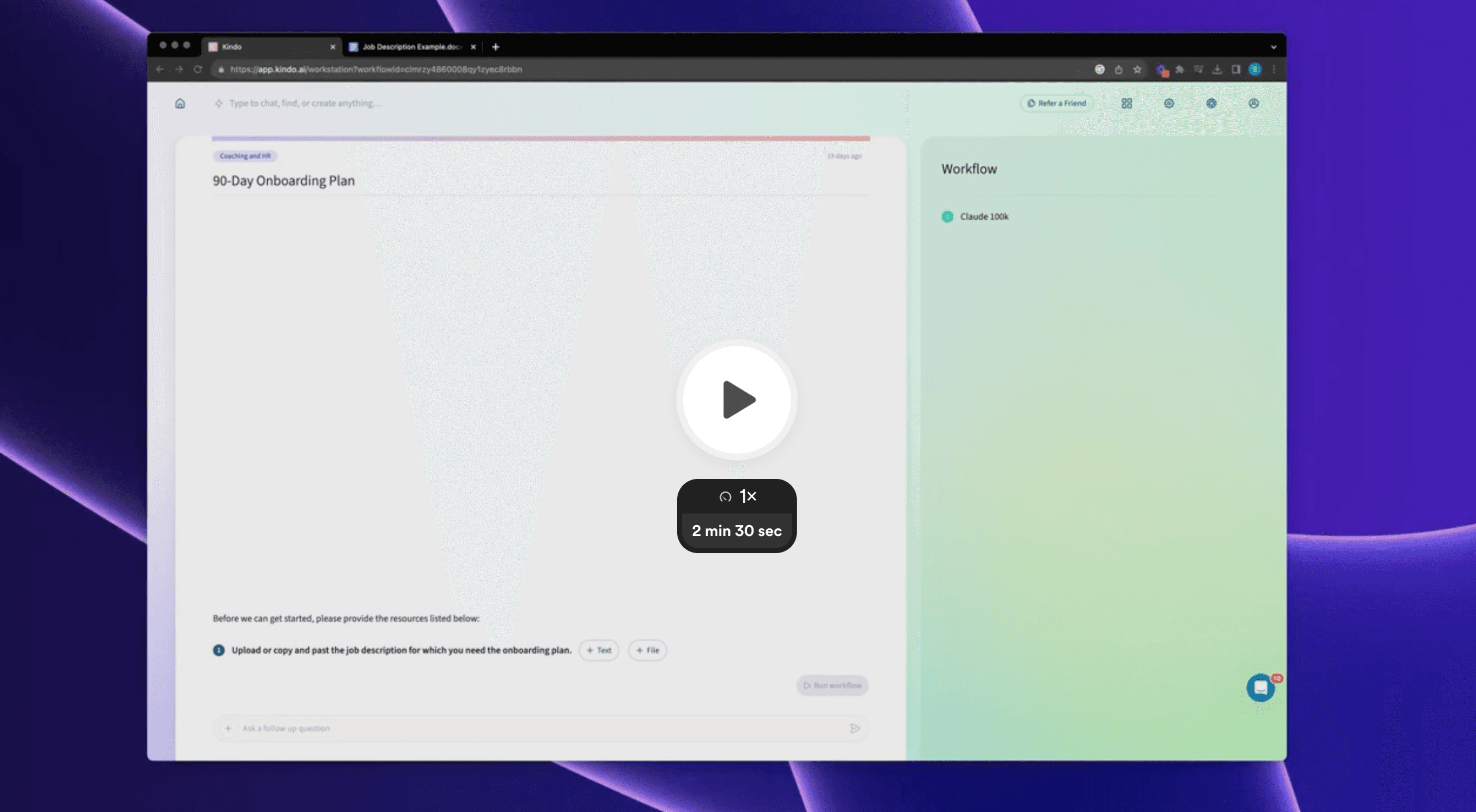Image resolution: width=1476 pixels, height=812 pixels.
Task: Open the settings gear icon in the header
Action: 1169,103
